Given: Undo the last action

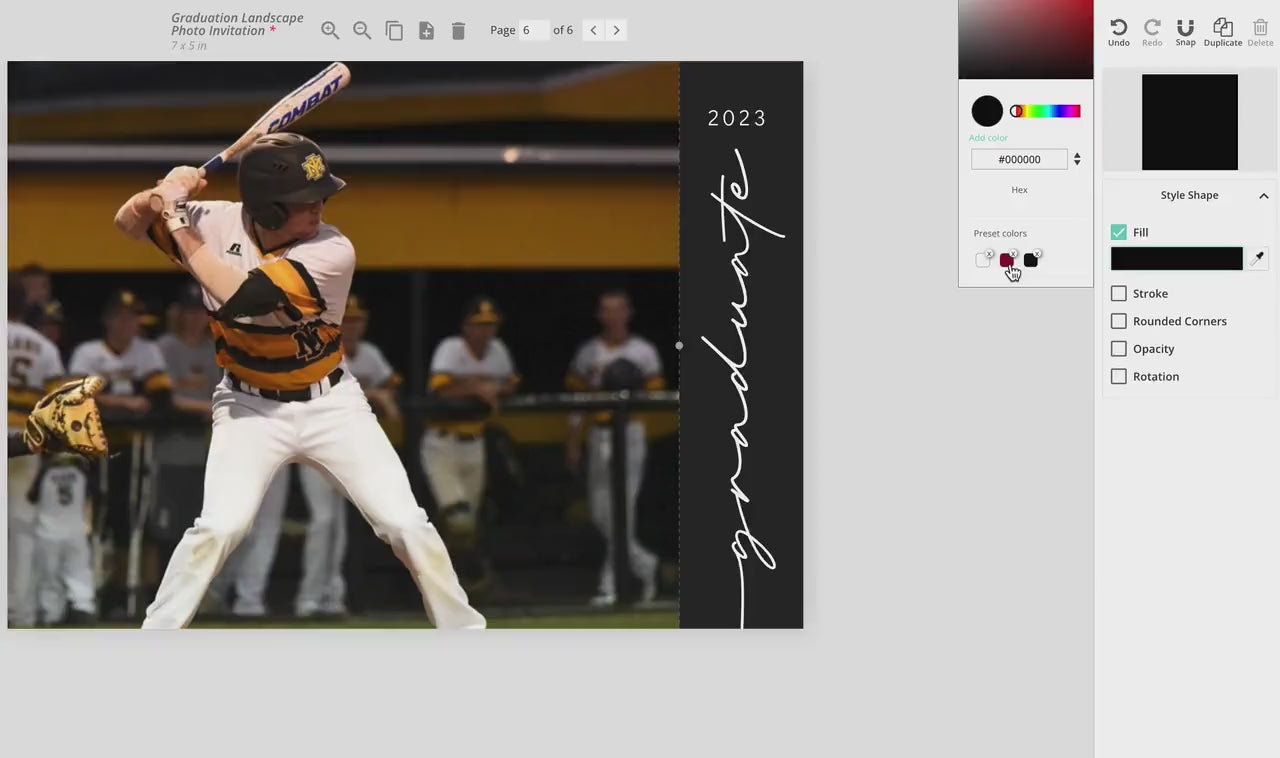Looking at the screenshot, I should (x=1119, y=31).
